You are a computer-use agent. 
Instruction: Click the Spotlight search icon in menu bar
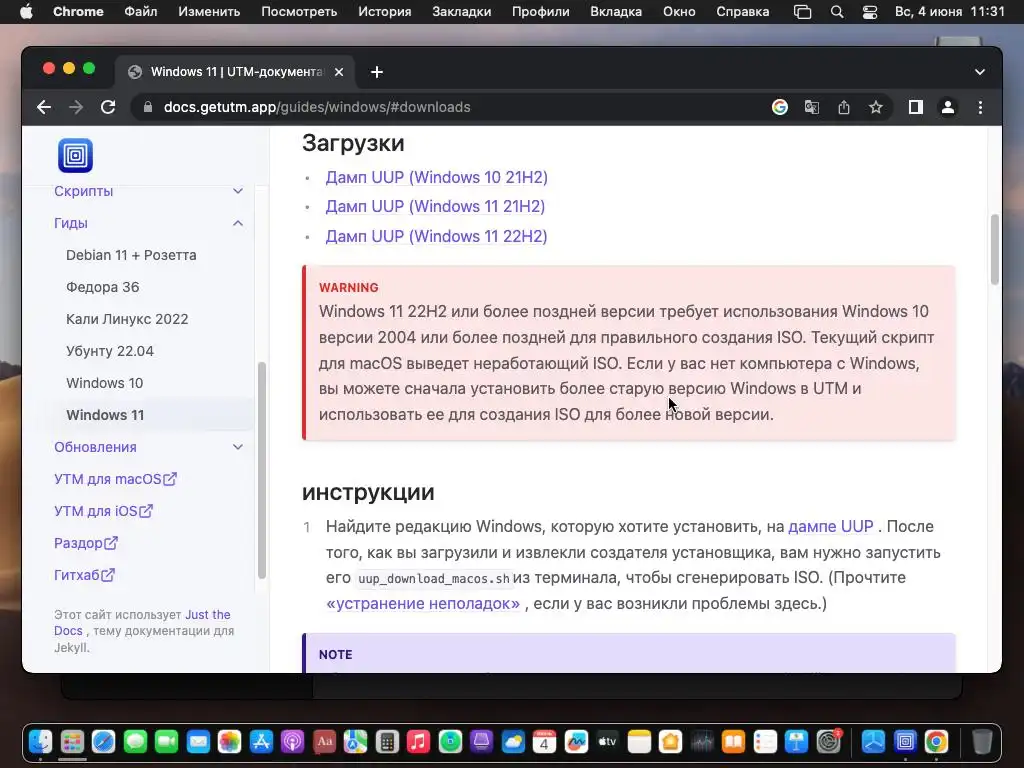(837, 12)
